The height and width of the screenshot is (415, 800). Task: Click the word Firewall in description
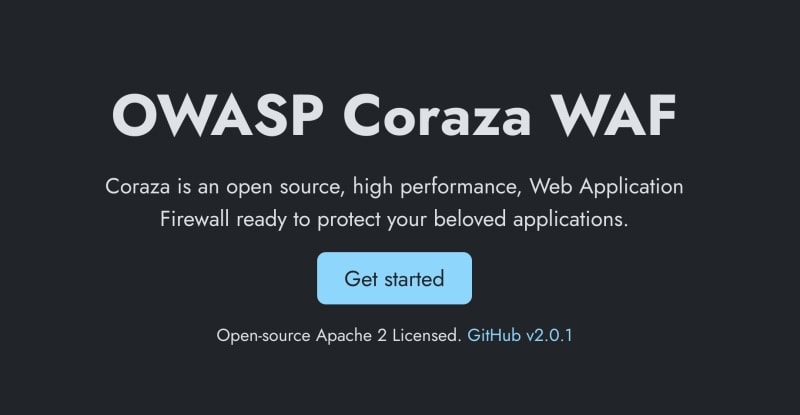tap(197, 219)
